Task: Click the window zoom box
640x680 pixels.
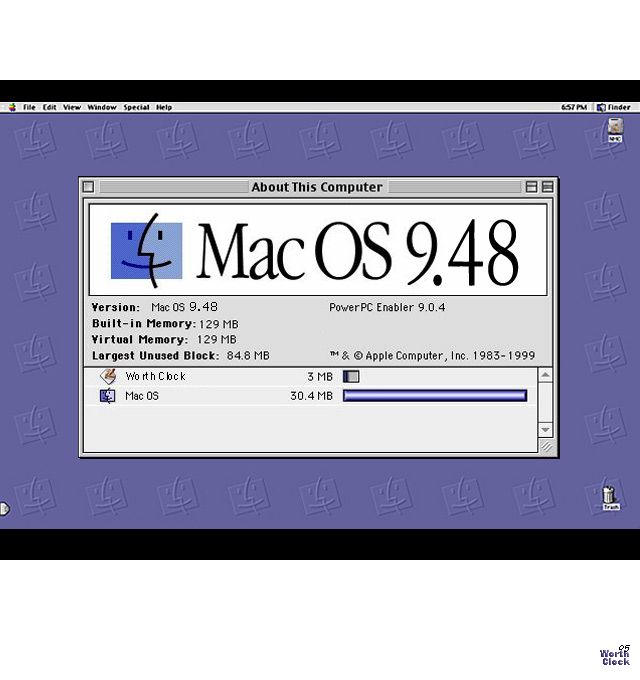Action: [532, 187]
